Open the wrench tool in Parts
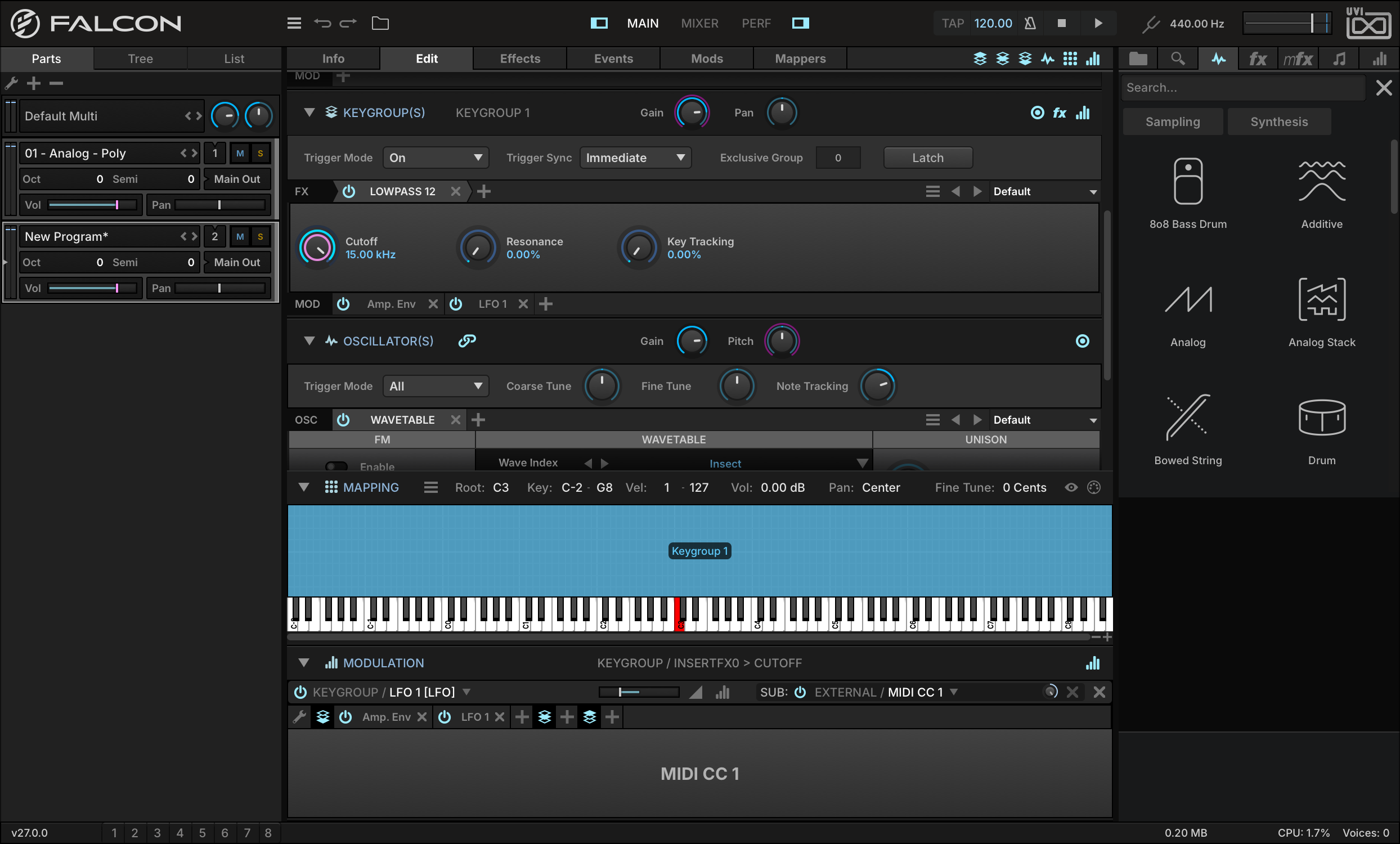 pos(11,83)
